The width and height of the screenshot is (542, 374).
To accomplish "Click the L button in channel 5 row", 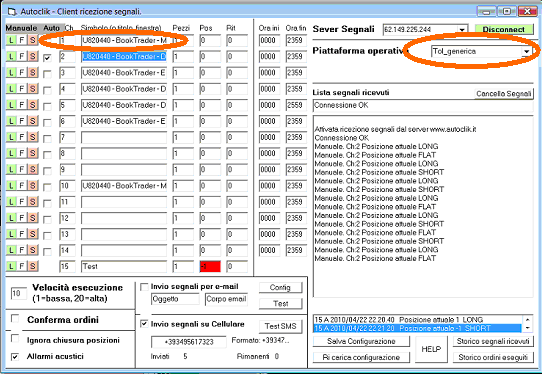I will [11, 105].
